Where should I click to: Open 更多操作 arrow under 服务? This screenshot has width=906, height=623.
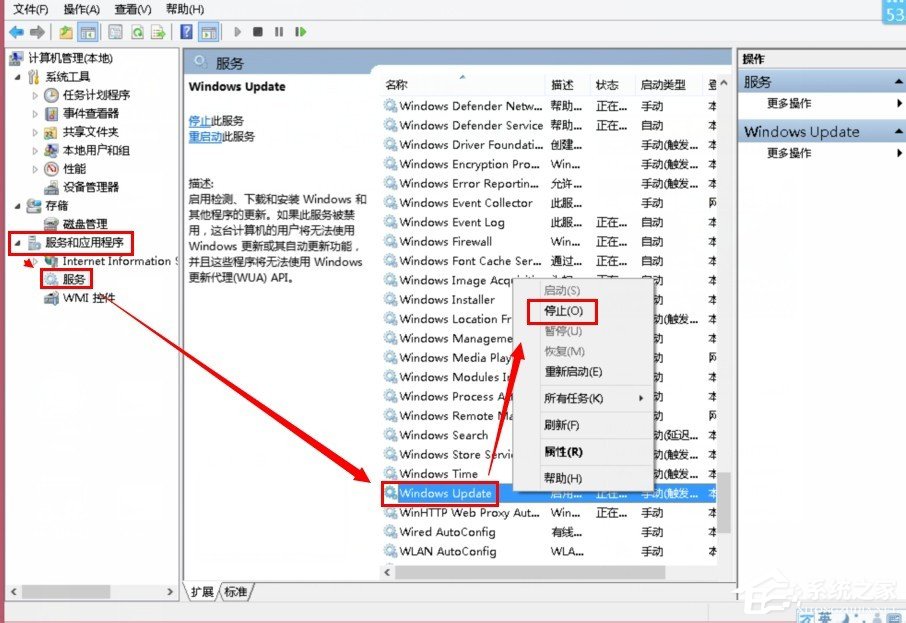tap(898, 103)
